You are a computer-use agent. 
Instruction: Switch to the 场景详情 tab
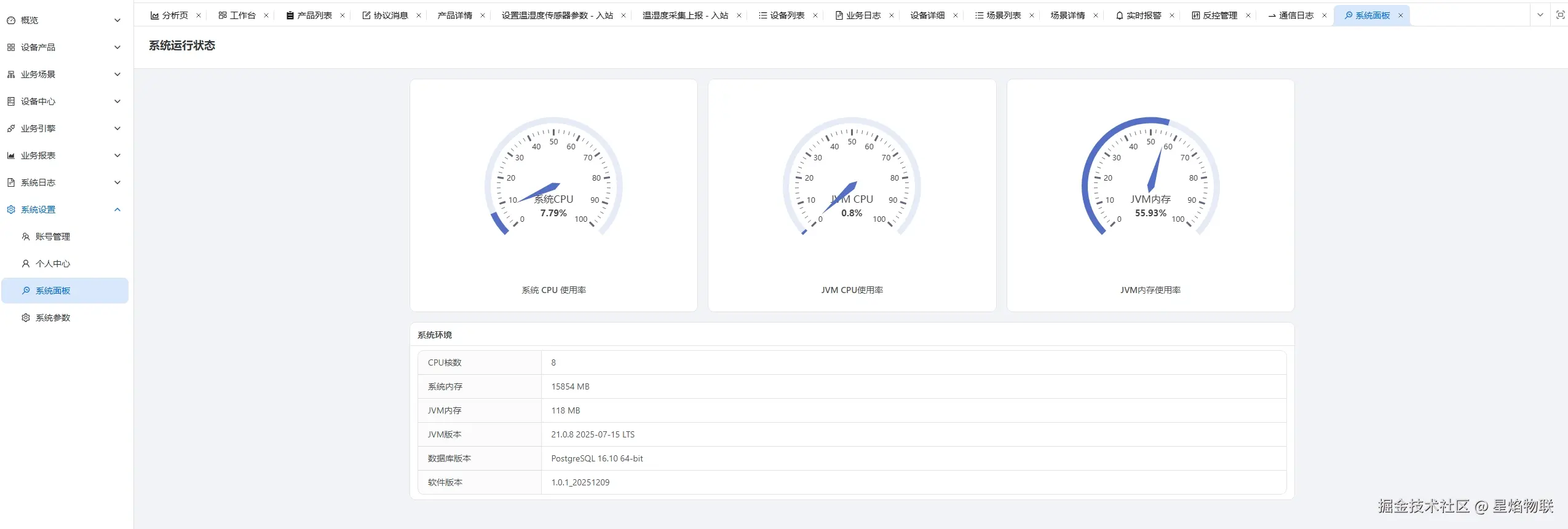1067,15
